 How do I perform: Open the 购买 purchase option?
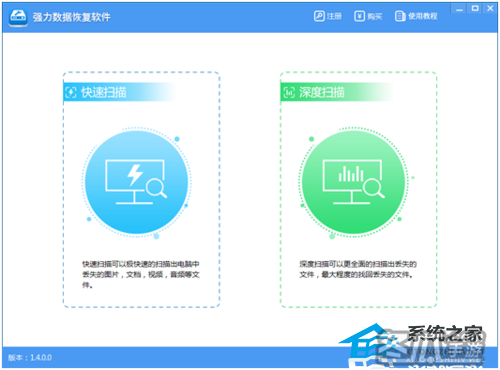[368, 16]
